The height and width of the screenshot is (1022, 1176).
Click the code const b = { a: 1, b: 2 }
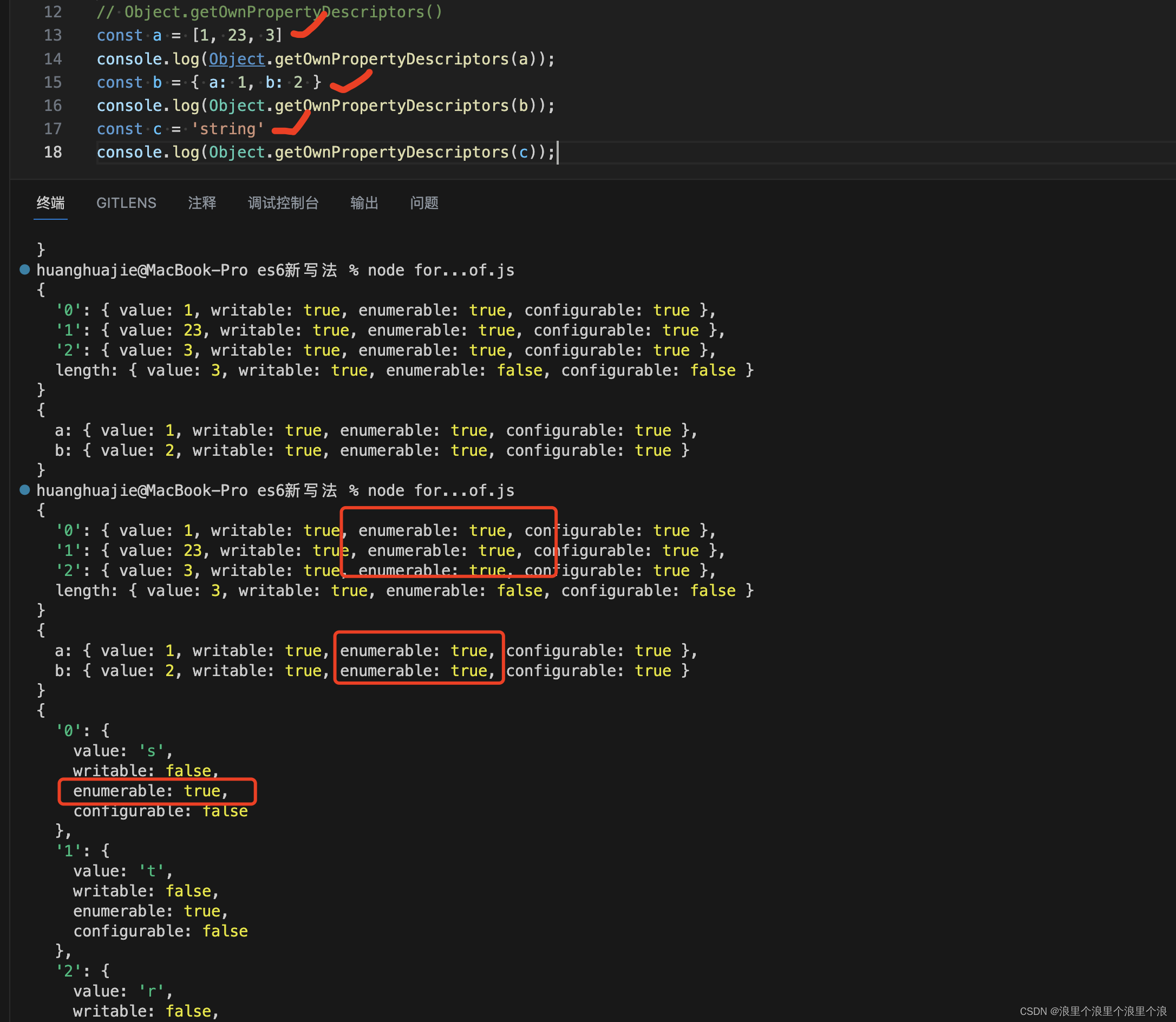click(x=209, y=82)
